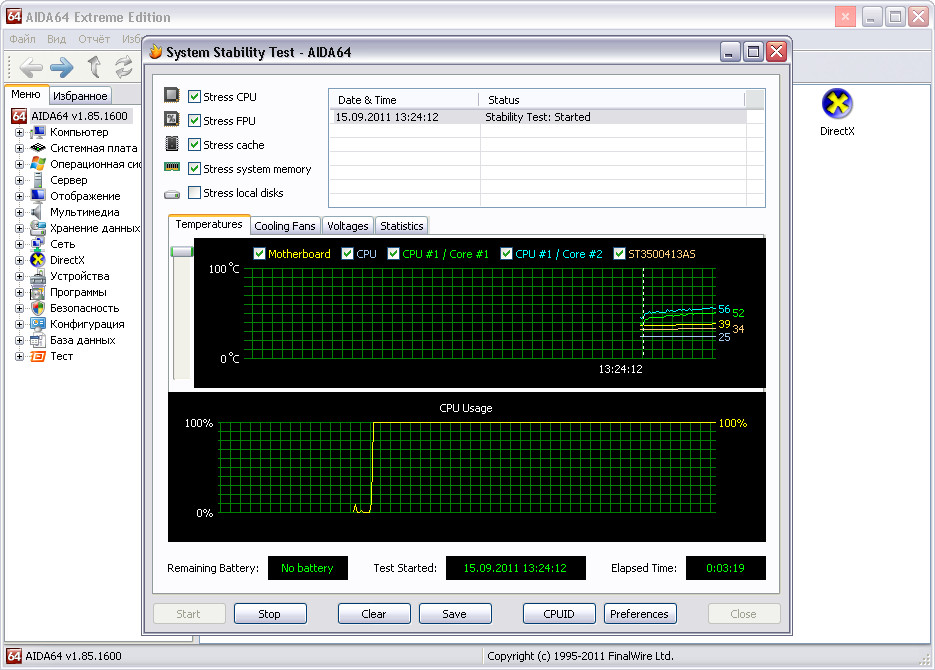This screenshot has width=935, height=670.
Task: Click the system memory RAM icon
Action: click(x=172, y=168)
